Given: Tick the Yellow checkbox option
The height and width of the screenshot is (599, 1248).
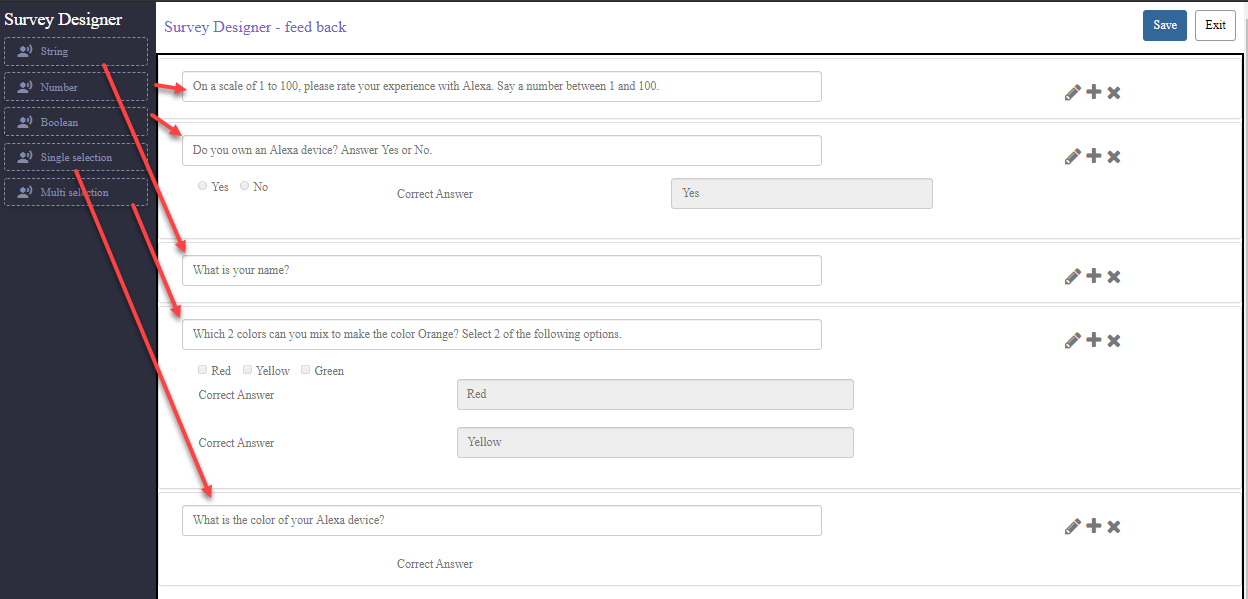Looking at the screenshot, I should (247, 370).
